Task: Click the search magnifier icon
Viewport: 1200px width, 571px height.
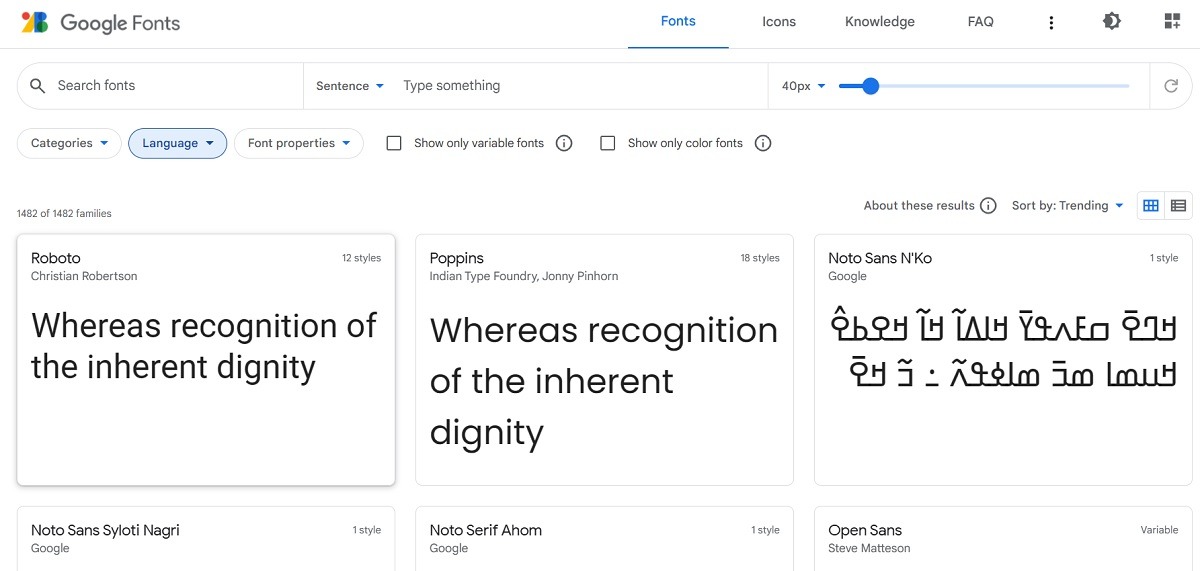Action: 38,86
